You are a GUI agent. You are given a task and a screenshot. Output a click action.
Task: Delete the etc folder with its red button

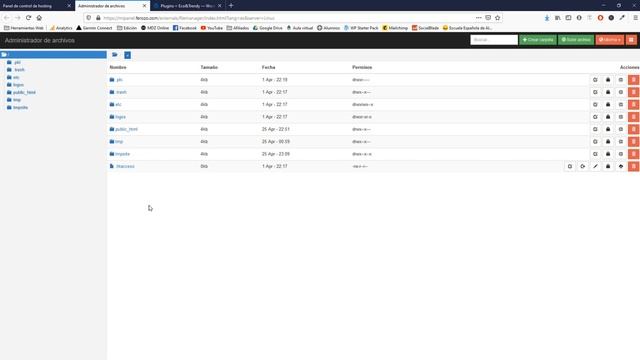tap(633, 104)
